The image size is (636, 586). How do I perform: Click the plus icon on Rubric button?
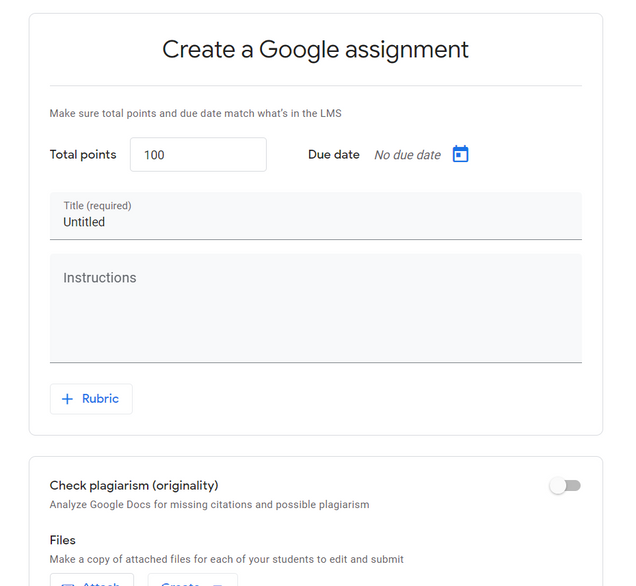point(67,399)
